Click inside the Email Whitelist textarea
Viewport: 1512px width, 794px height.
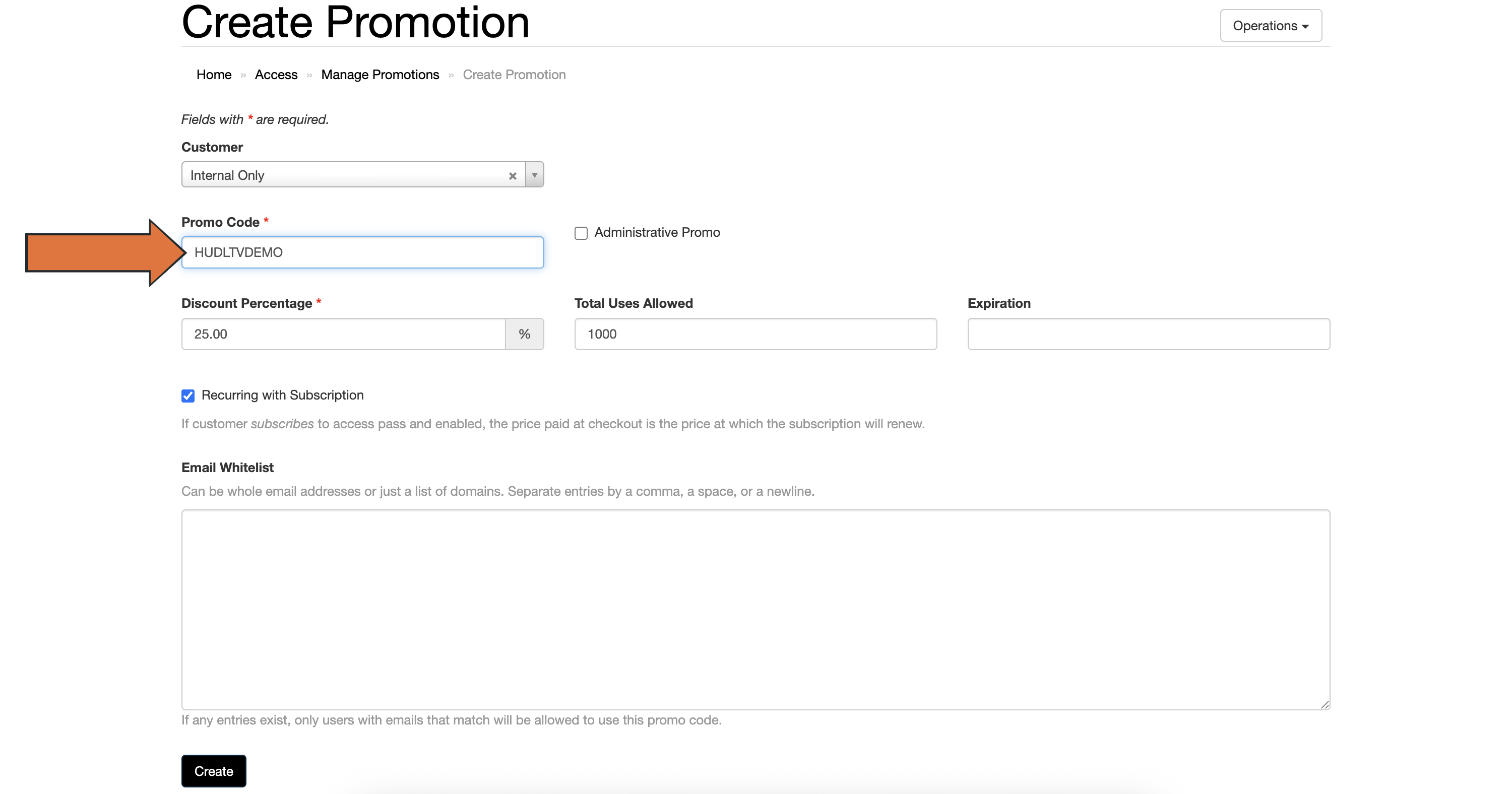coord(755,609)
